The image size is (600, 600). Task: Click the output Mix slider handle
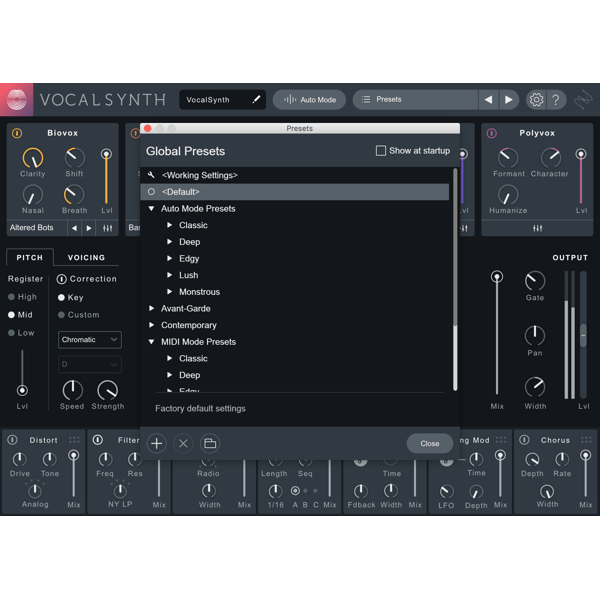pyautogui.click(x=497, y=276)
